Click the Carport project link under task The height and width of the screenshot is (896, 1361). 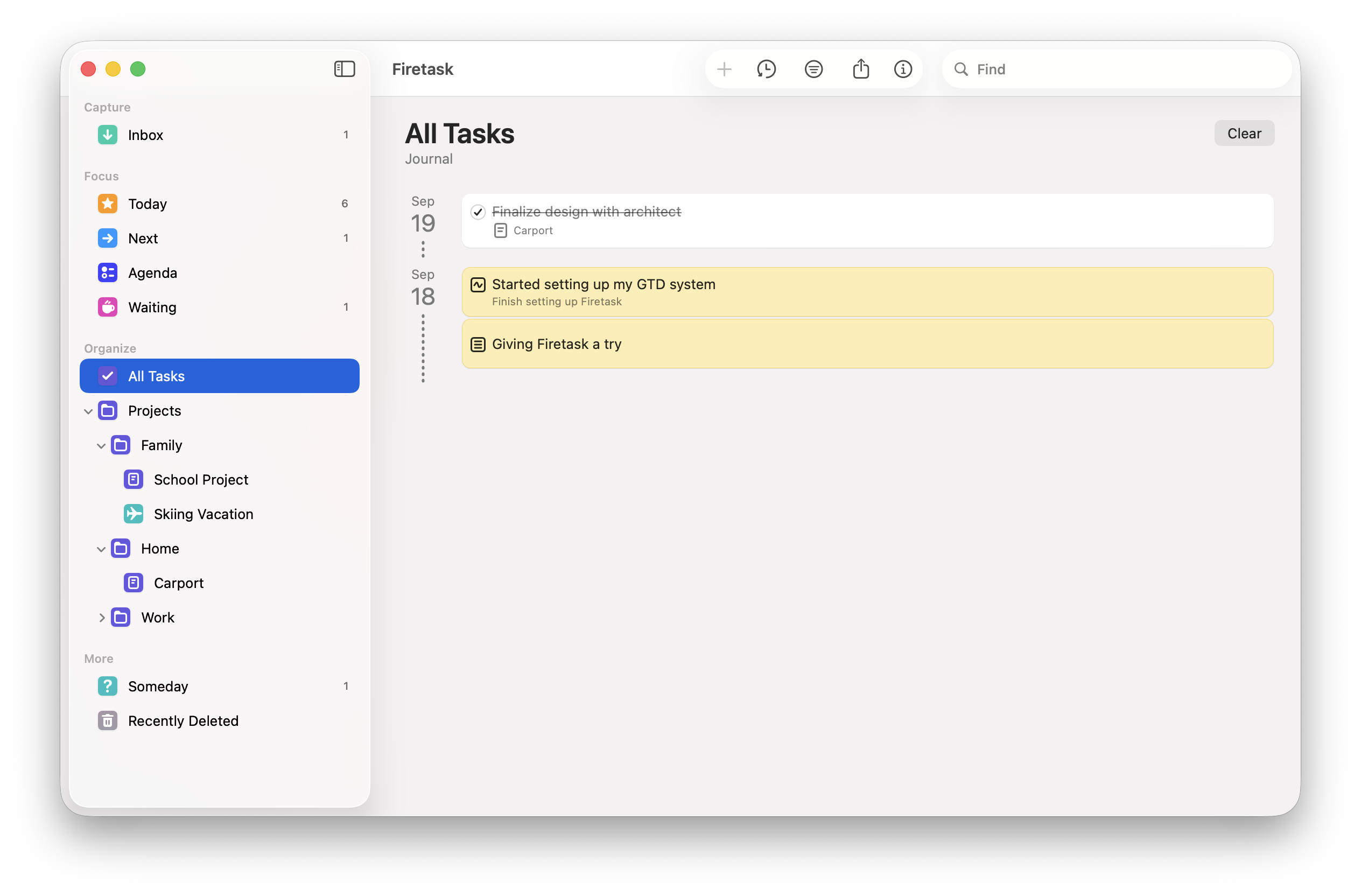532,230
